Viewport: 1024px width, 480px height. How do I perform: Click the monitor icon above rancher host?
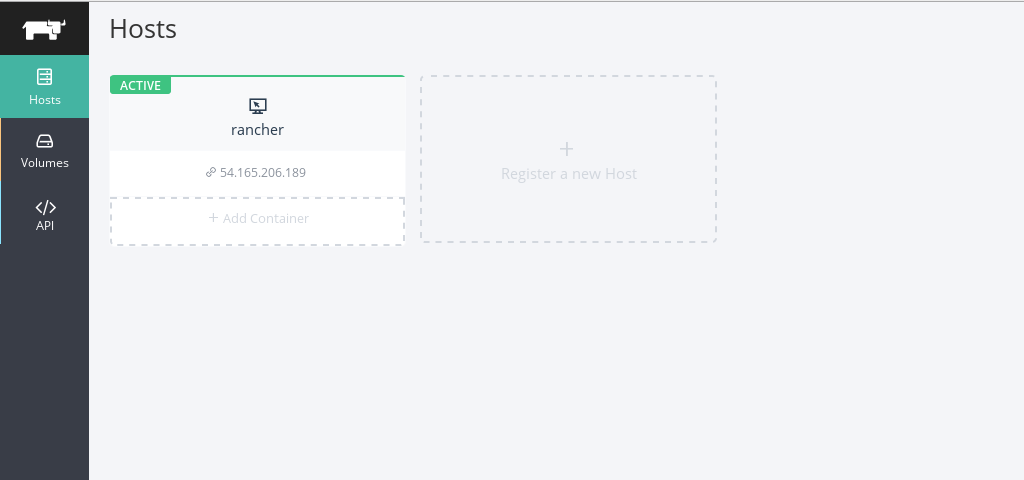(x=257, y=106)
